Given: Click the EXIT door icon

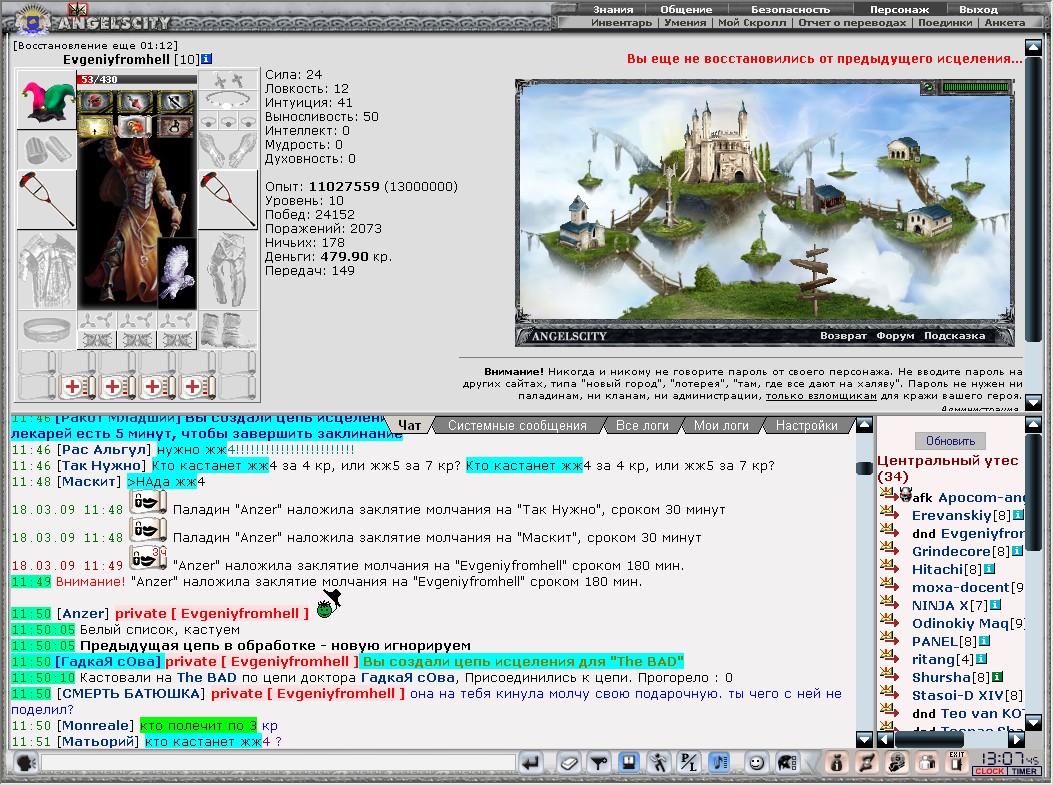Looking at the screenshot, I should pos(956,763).
